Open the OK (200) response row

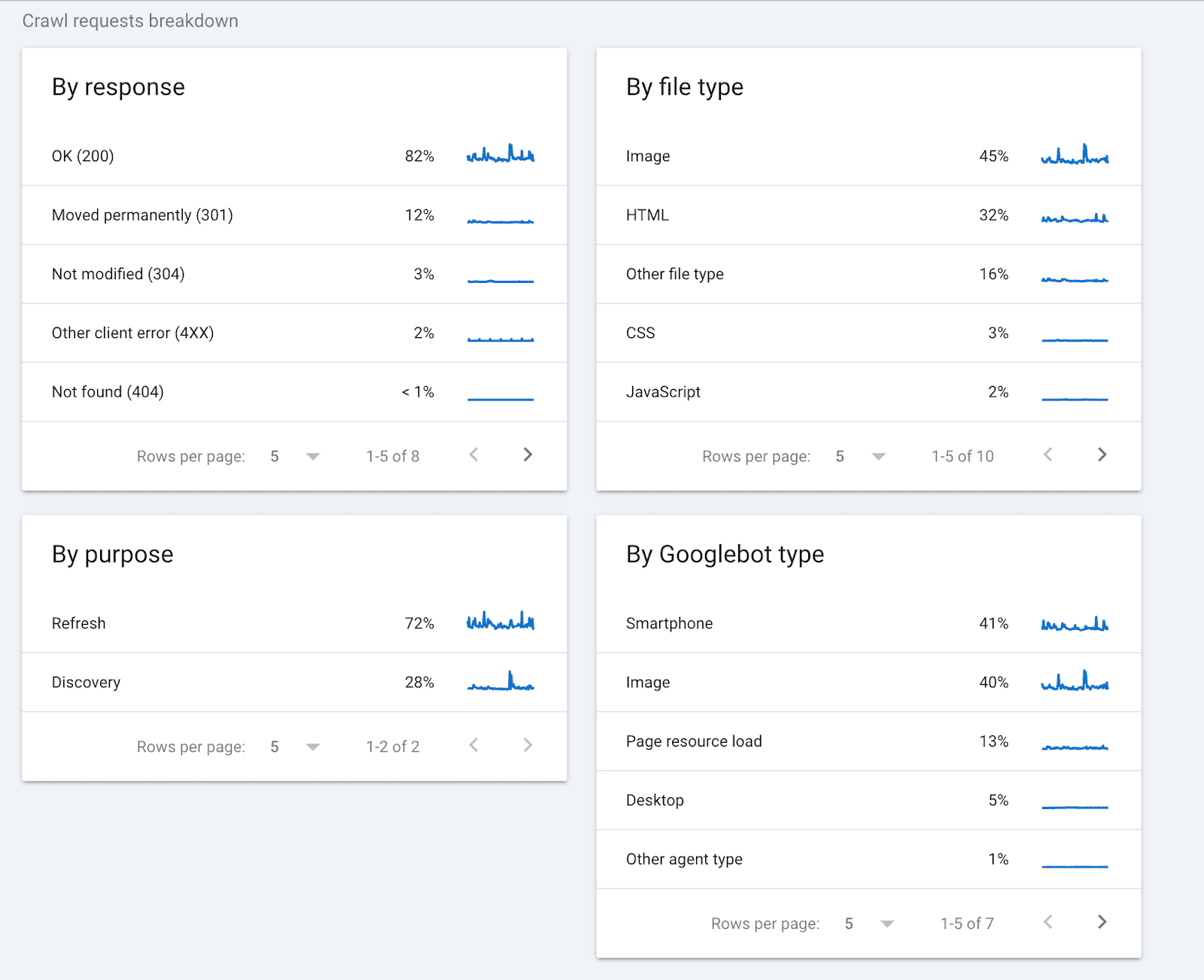coord(293,157)
